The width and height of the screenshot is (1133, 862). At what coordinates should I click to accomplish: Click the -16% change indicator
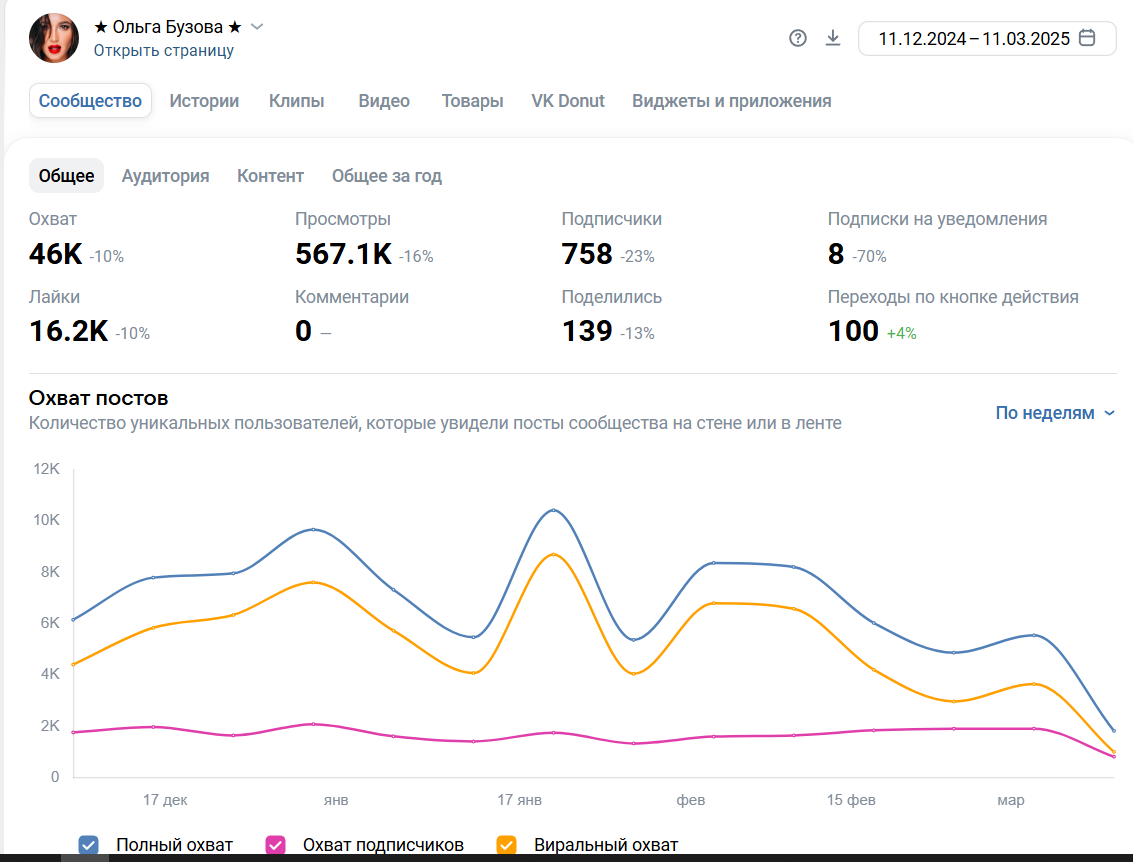(x=416, y=257)
